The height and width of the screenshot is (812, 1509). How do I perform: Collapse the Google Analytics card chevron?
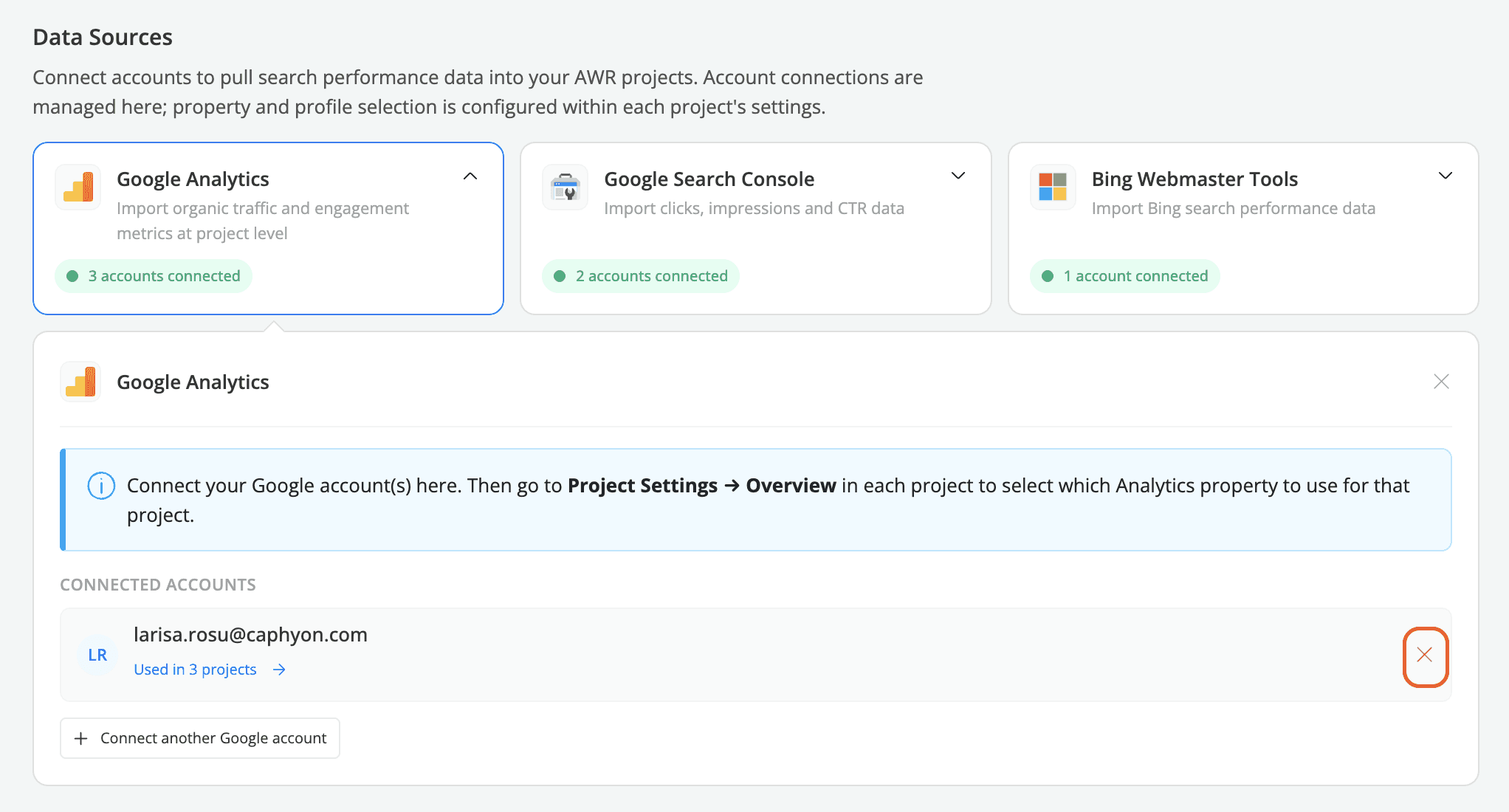470,176
